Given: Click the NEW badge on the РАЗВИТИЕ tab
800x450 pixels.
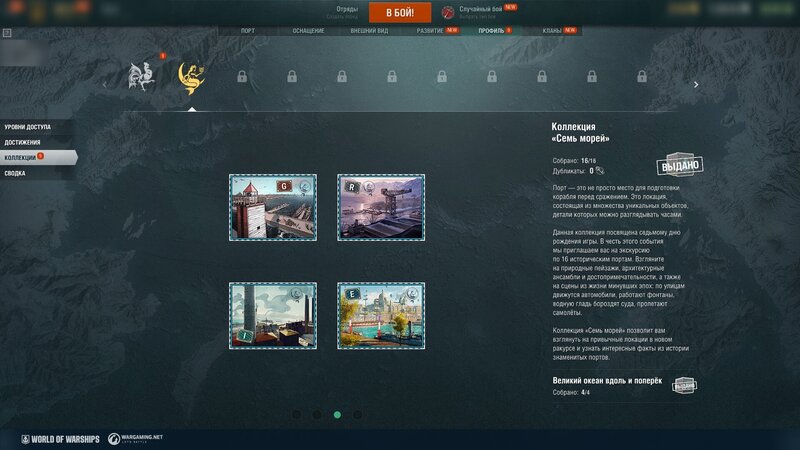Looking at the screenshot, I should click(452, 30).
